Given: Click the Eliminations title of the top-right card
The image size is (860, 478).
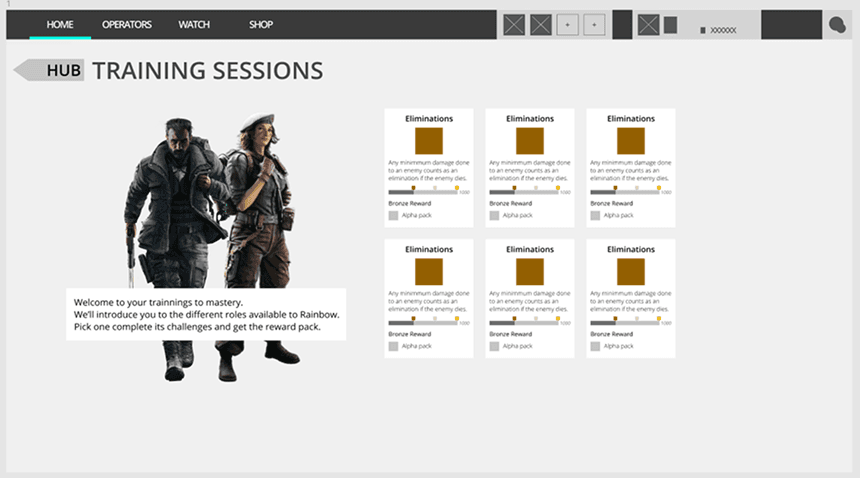Looking at the screenshot, I should click(631, 118).
